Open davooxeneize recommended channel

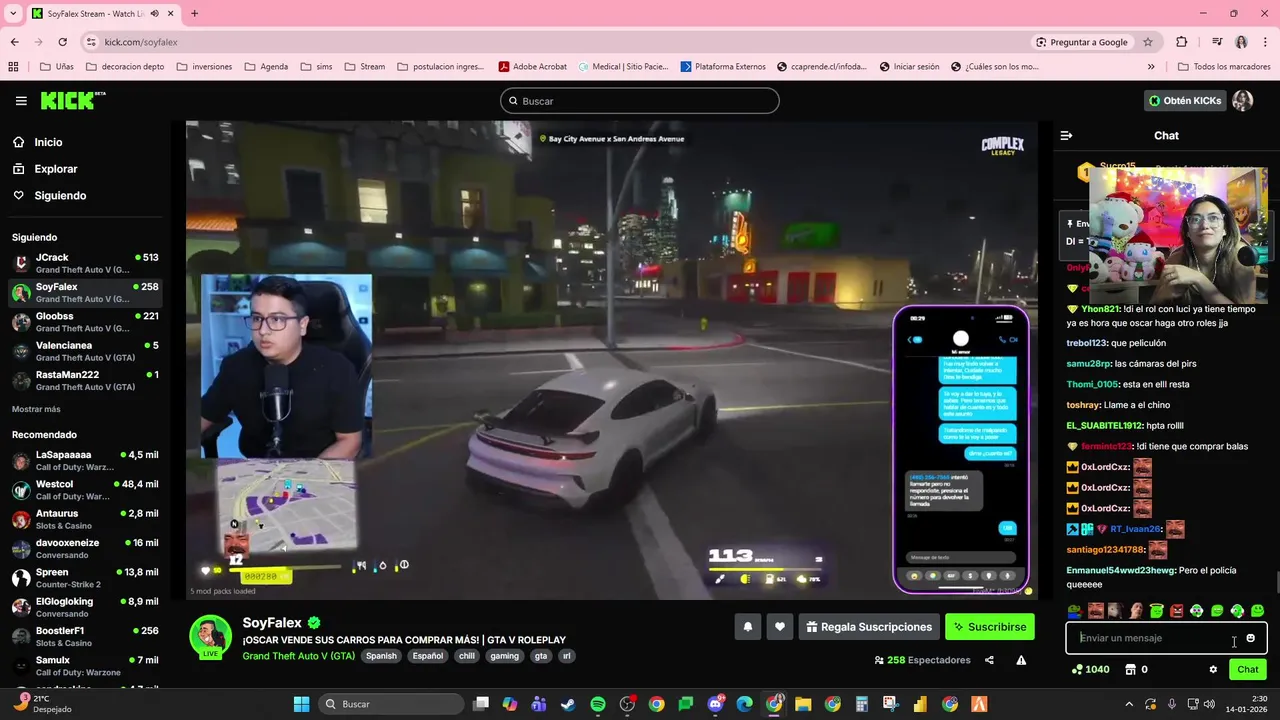[x=85, y=549]
